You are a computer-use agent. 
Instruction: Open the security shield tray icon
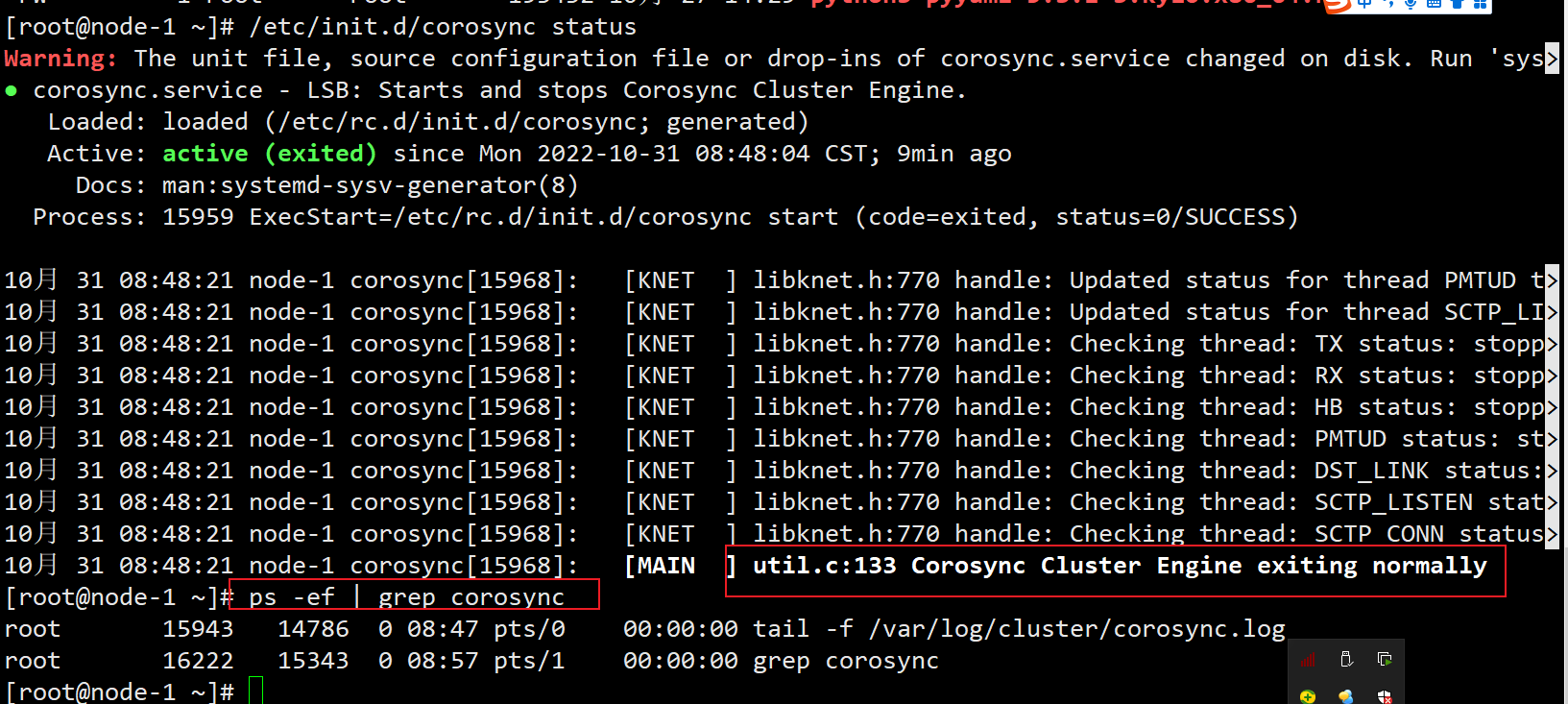click(x=1385, y=696)
